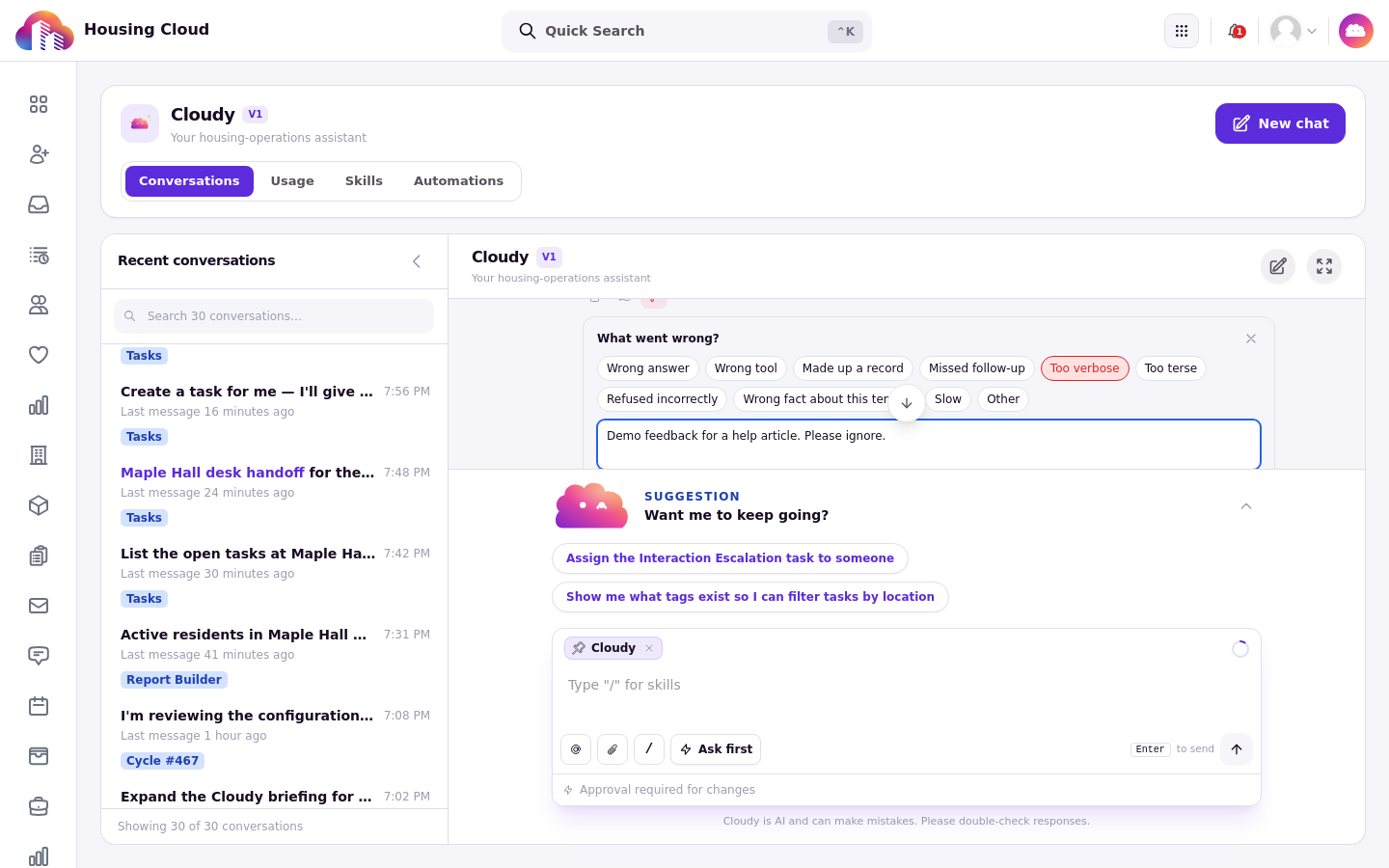Open the briefcase icon in sidebar
This screenshot has width=1389, height=868.
click(39, 806)
